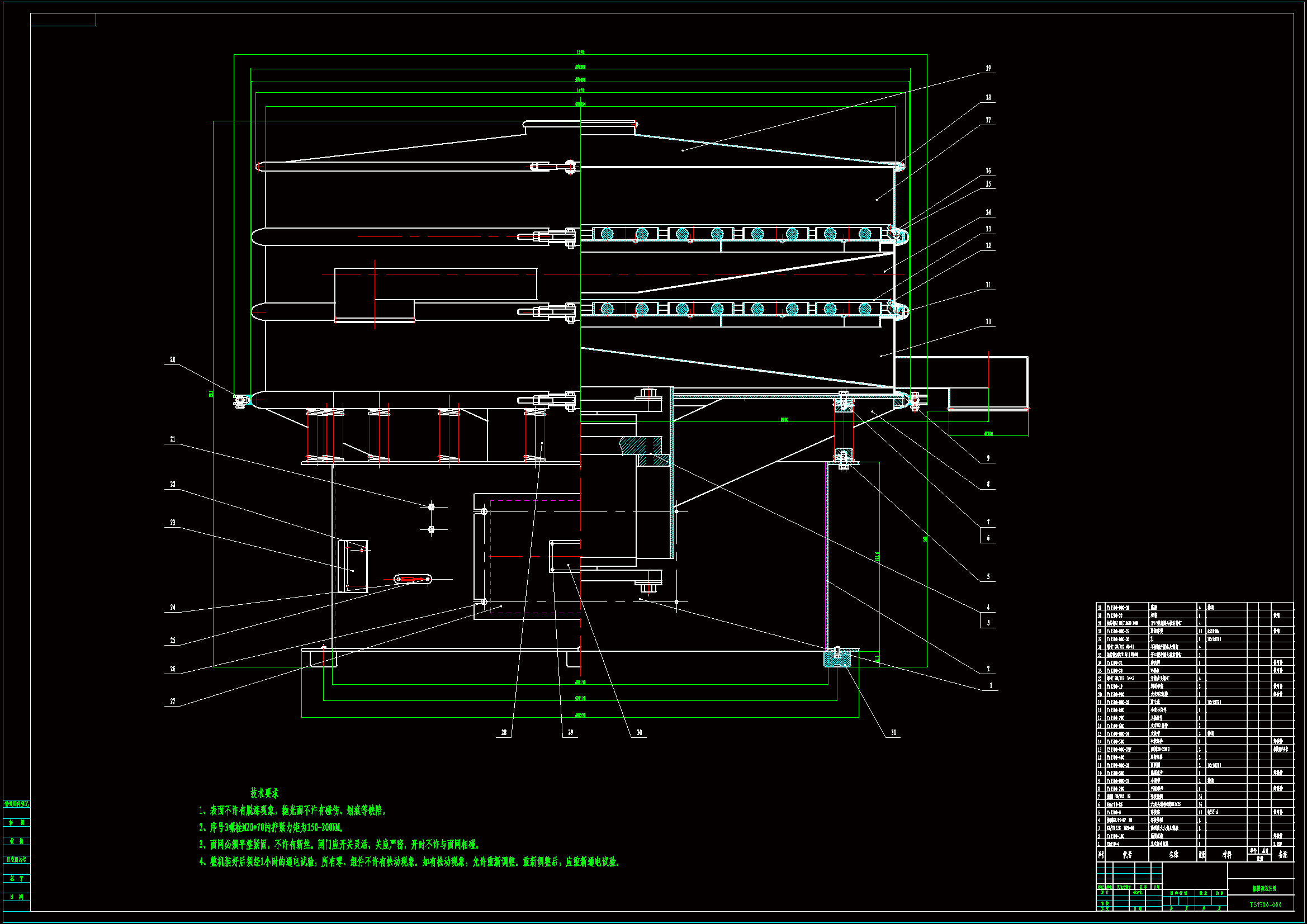Click balloon number 28 below drawing
This screenshot has height=924, width=1307.
504,732
